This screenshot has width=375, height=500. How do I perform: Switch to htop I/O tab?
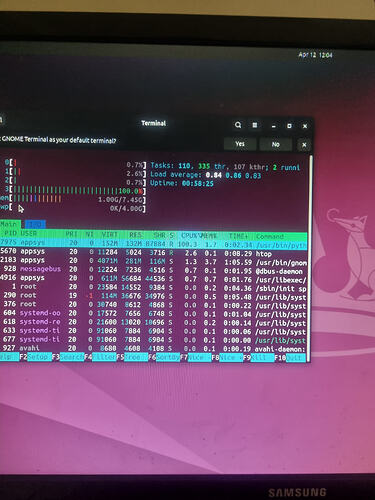tap(35, 224)
